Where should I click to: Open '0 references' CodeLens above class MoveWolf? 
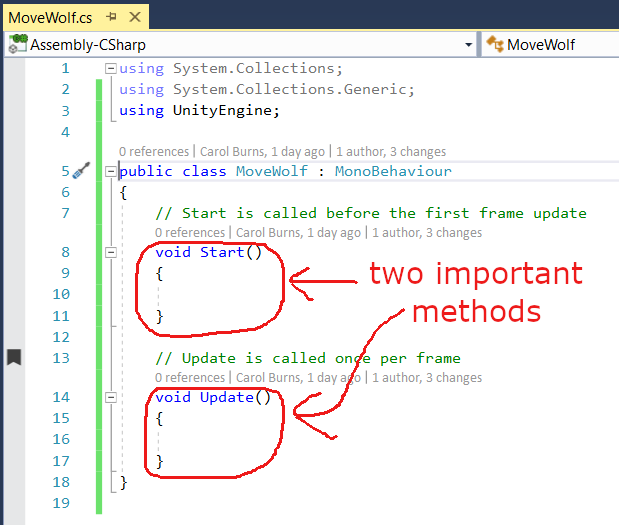click(154, 152)
